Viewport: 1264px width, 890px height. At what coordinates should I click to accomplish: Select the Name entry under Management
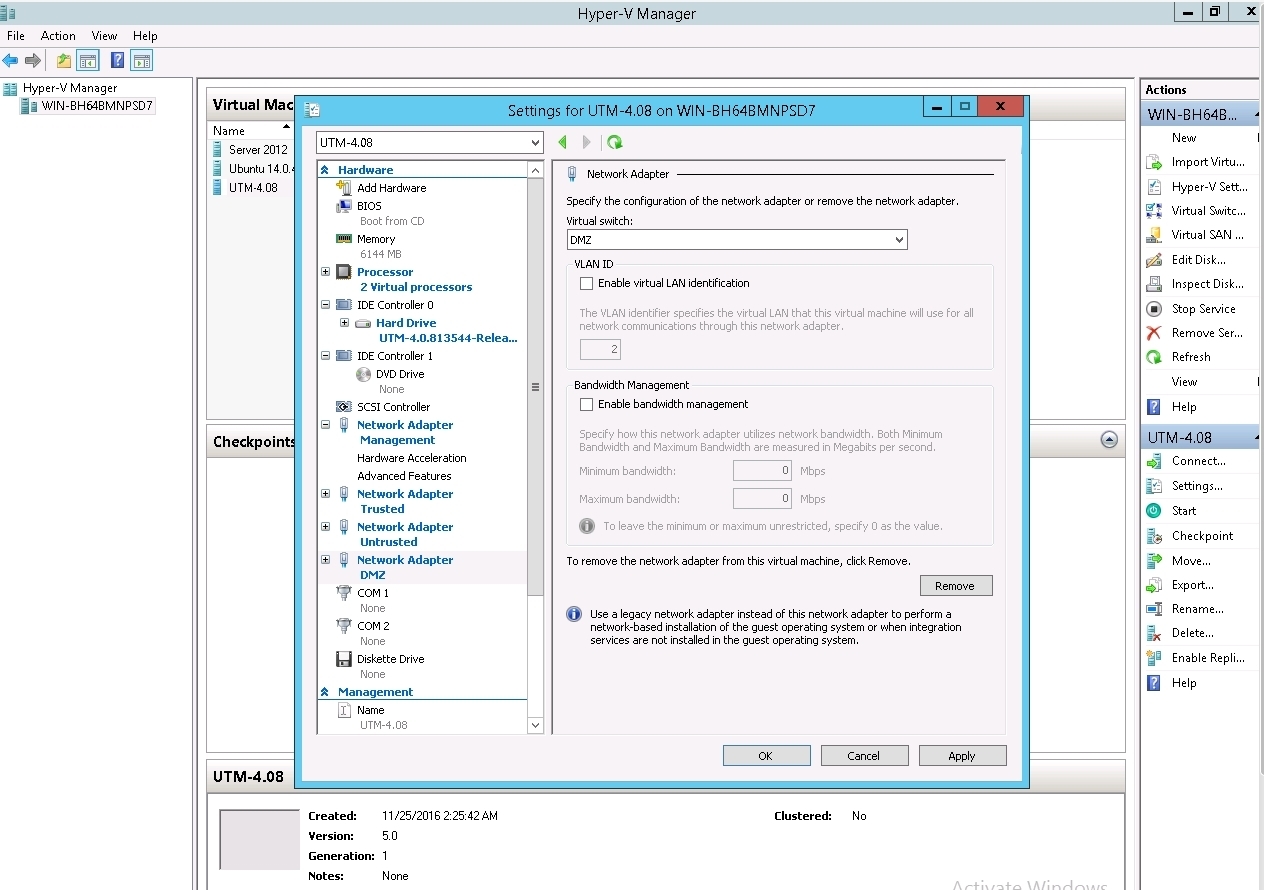coord(371,710)
